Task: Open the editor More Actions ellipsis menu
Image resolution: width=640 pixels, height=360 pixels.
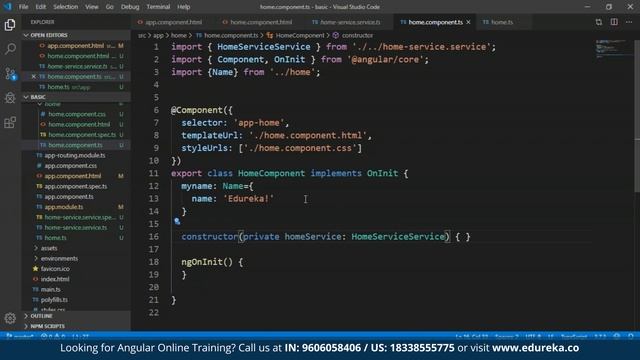Action: [629, 22]
